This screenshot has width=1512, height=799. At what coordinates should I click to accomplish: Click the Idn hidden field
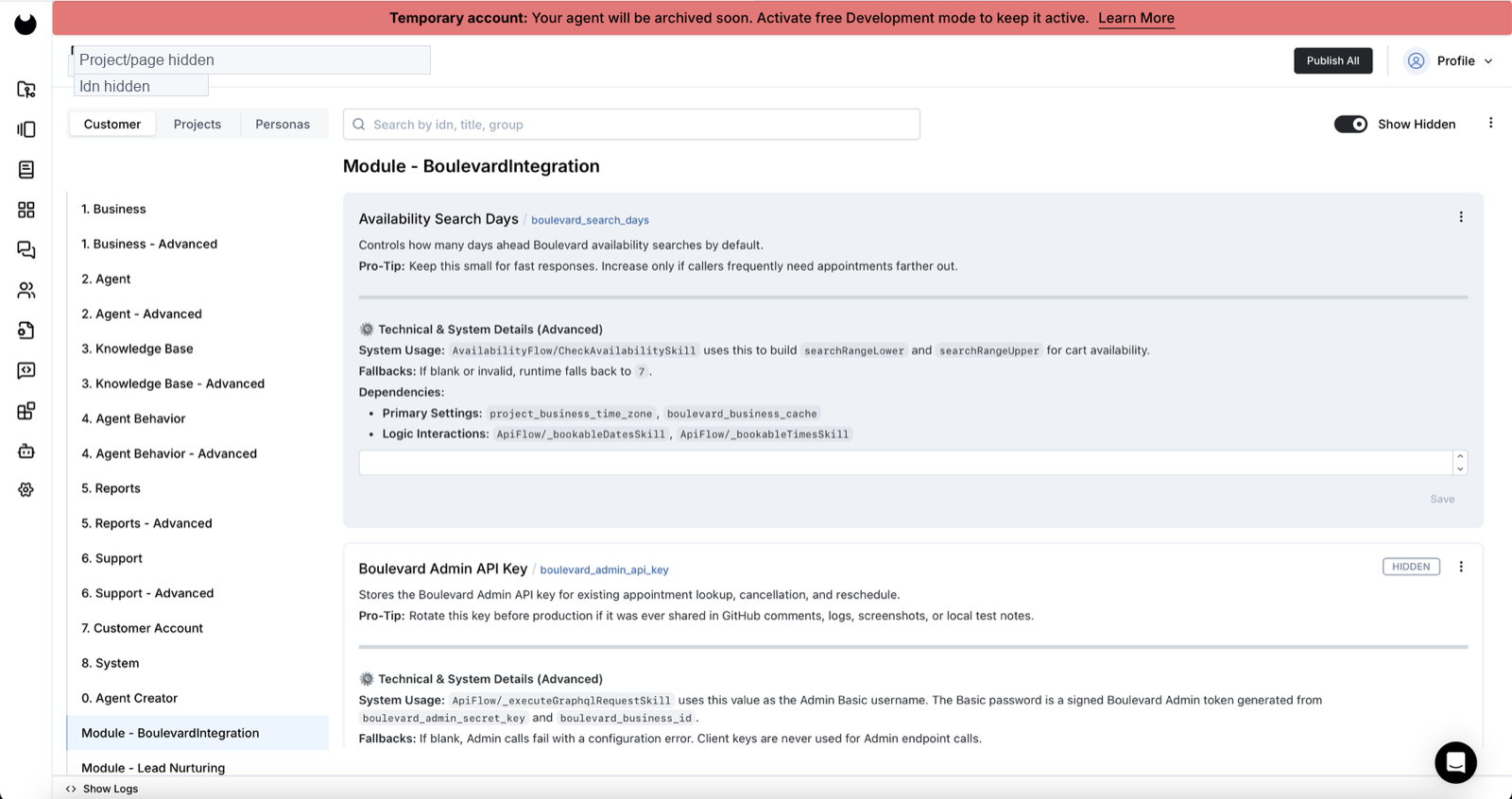point(141,86)
